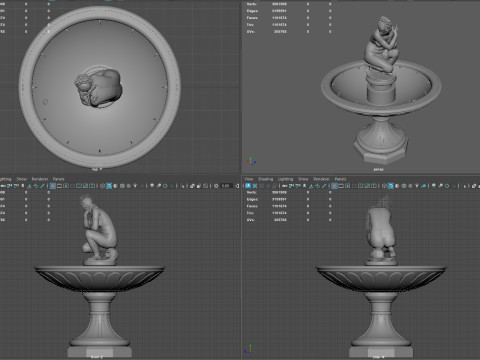Click X-Ray Joints icon in front view toolbar
The height and width of the screenshot is (360, 480).
(205, 186)
